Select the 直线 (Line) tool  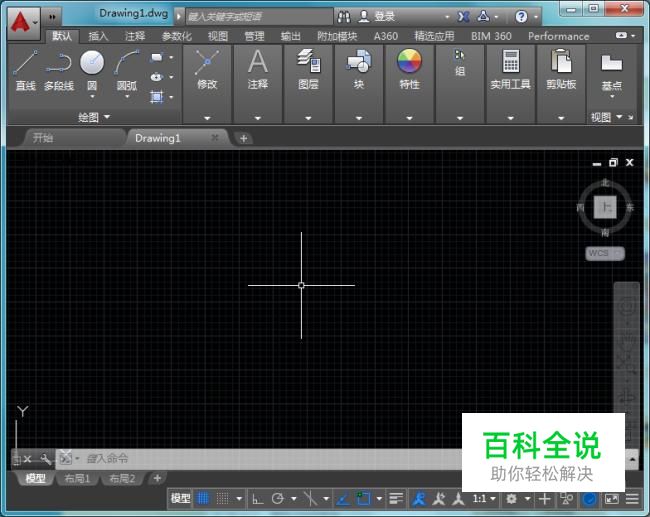point(26,68)
